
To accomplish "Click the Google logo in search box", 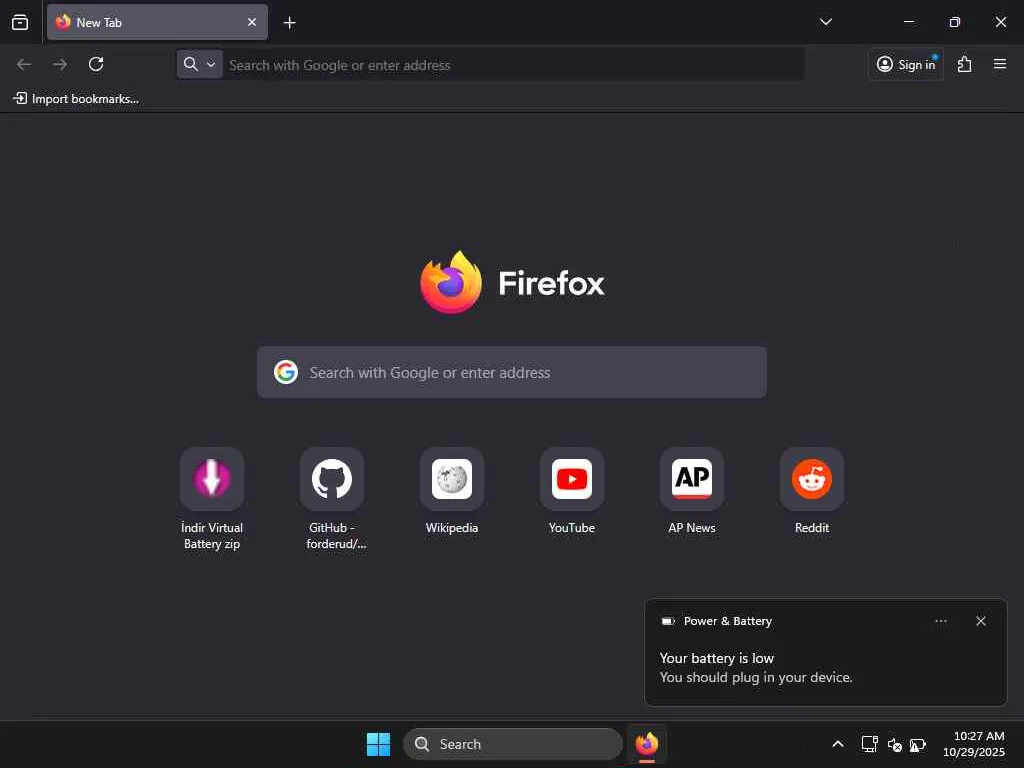I will [286, 372].
